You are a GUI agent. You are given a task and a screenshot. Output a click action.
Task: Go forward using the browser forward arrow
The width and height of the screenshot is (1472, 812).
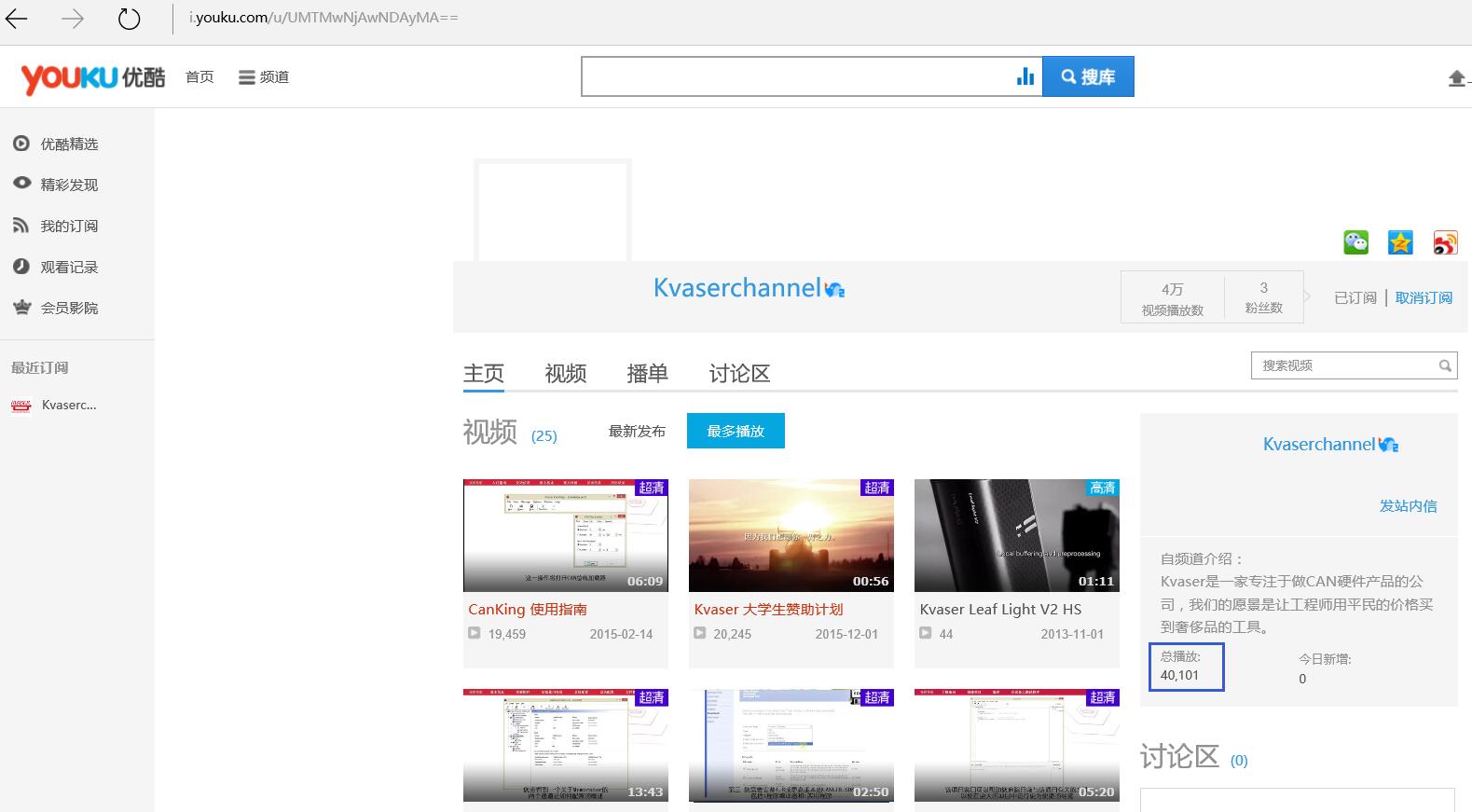click(72, 19)
